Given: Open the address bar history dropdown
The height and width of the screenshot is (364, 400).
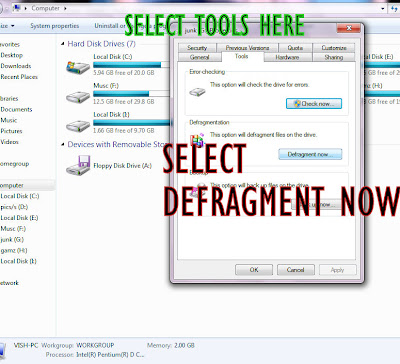Looking at the screenshot, I should click(383, 8).
